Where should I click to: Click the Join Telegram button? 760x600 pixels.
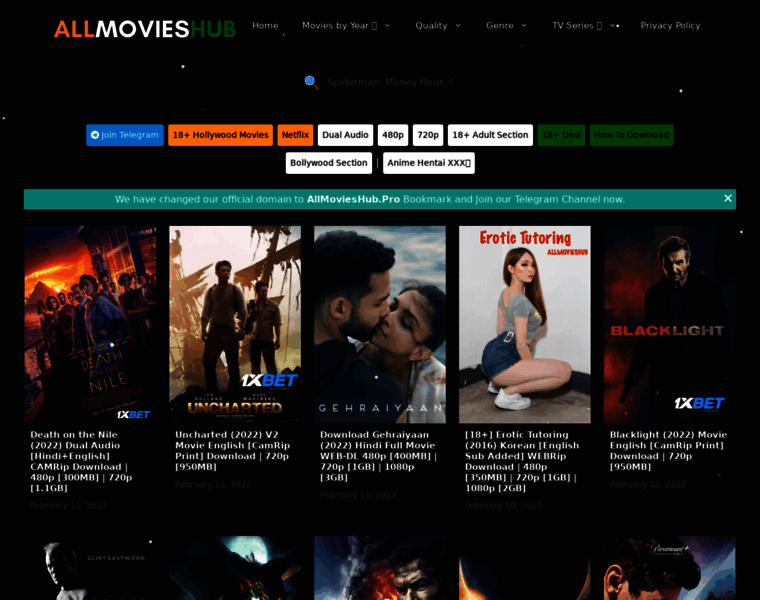click(125, 135)
